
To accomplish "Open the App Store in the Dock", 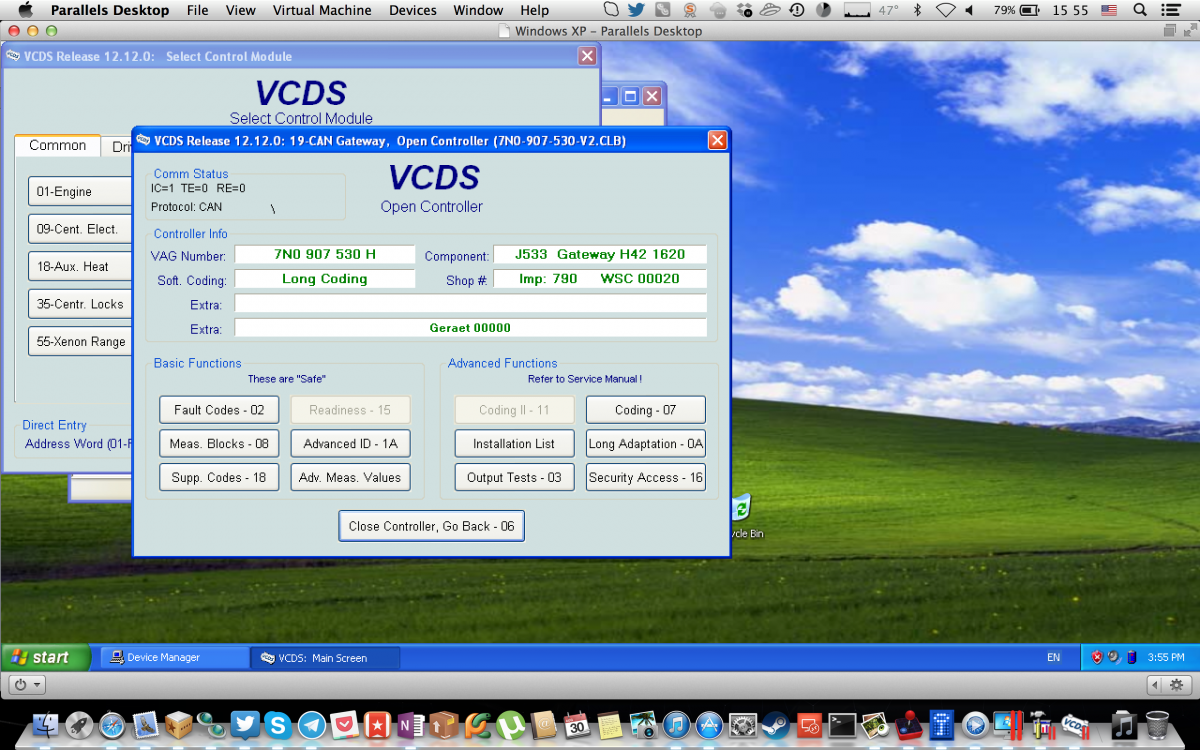I will [x=709, y=725].
